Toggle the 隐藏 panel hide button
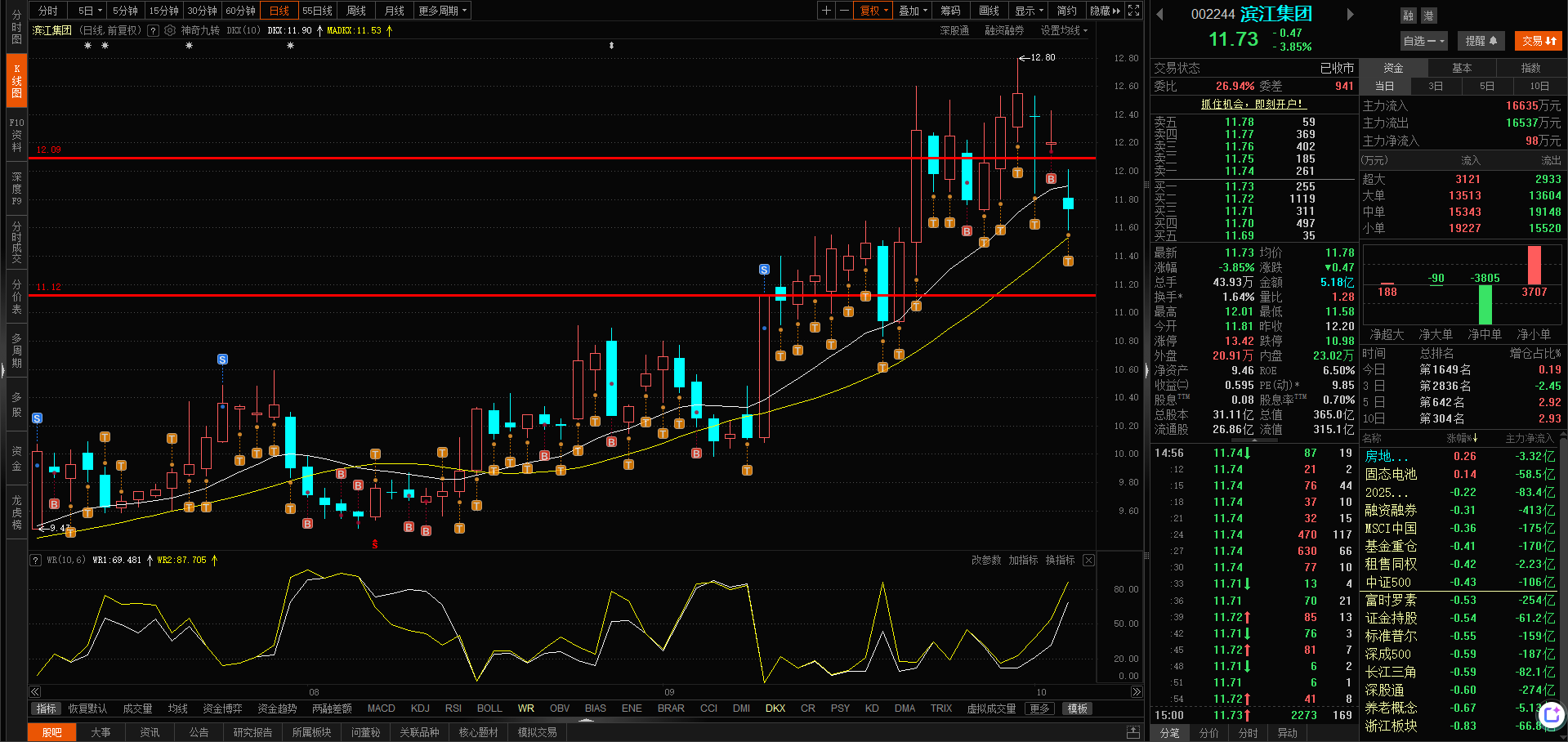1568x742 pixels. (x=1105, y=11)
